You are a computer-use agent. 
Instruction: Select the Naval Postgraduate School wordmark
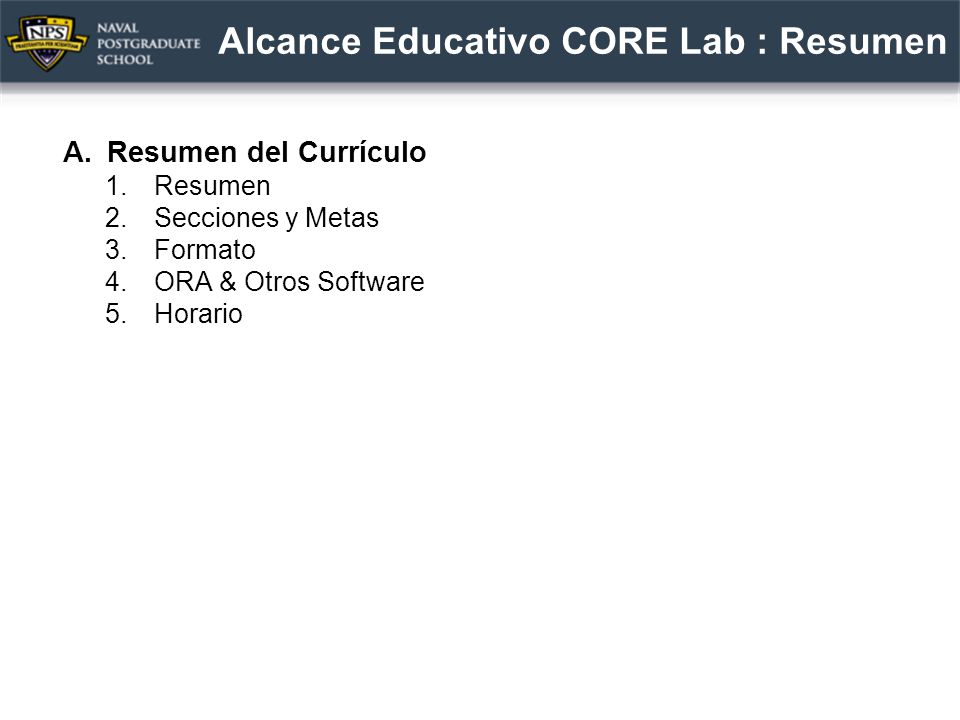[149, 43]
